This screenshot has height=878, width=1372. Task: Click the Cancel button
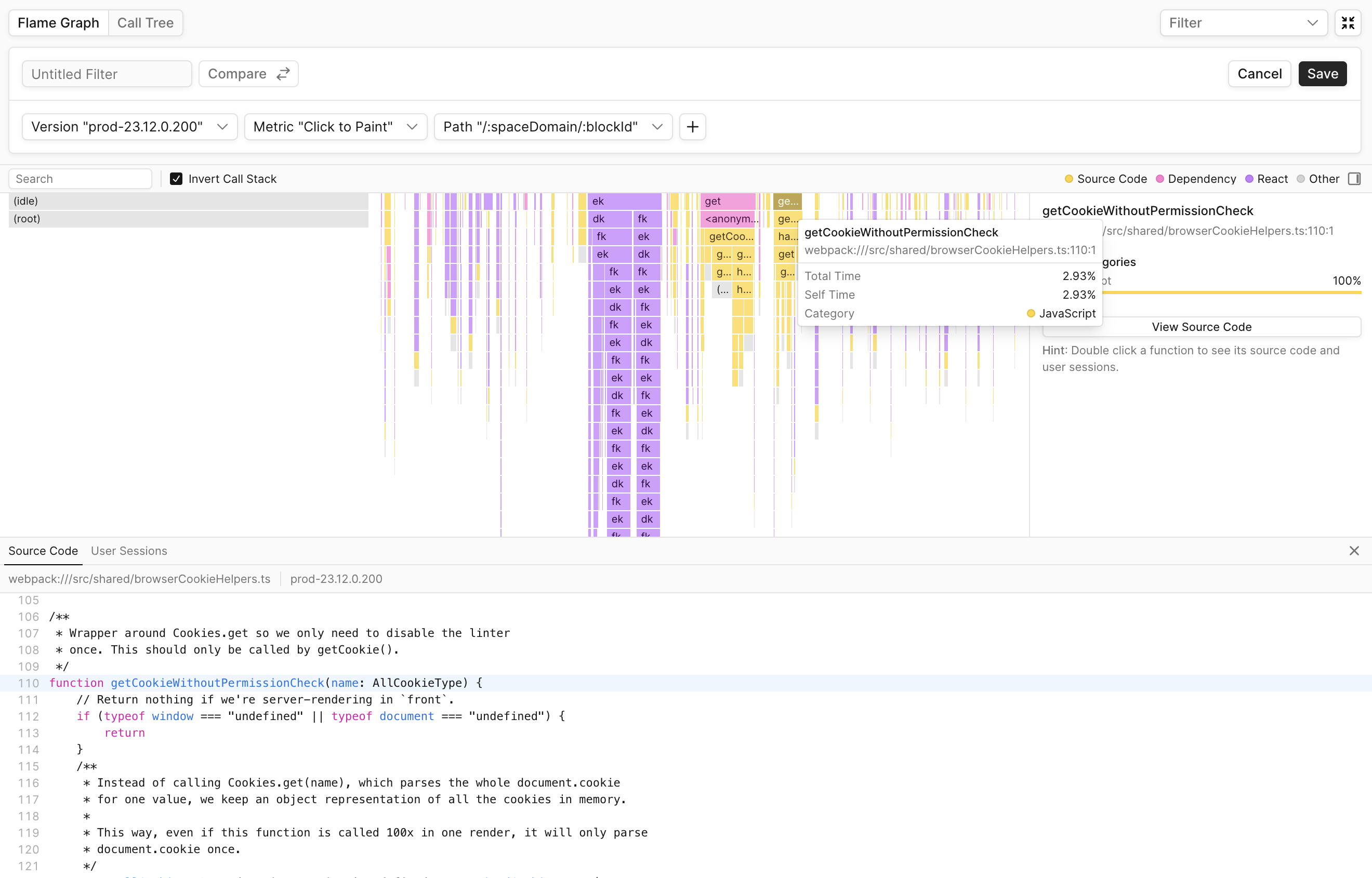click(1259, 74)
